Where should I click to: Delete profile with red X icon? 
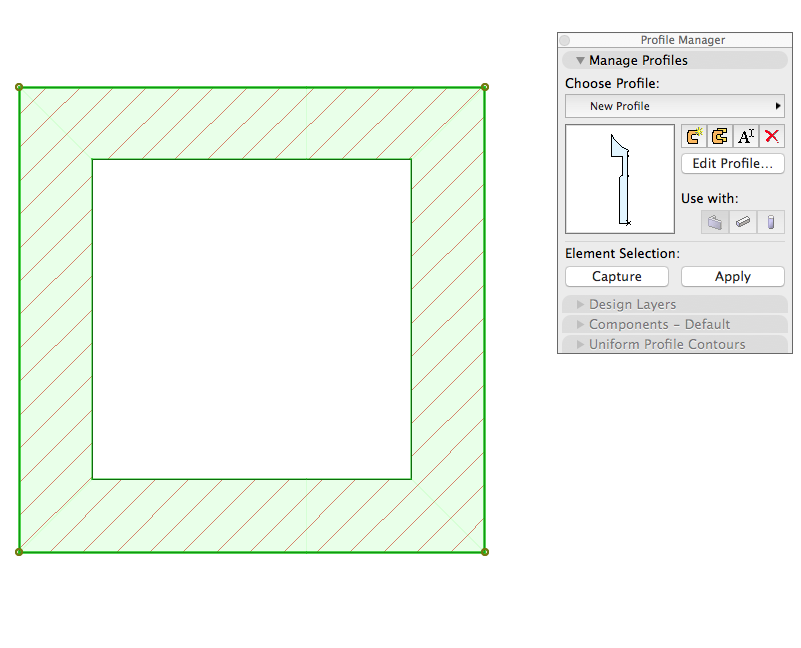pos(772,136)
